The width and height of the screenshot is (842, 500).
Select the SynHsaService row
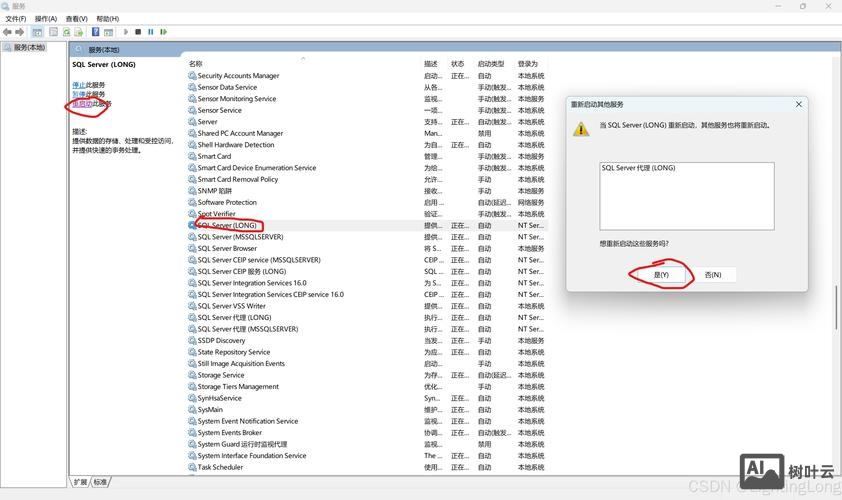[367, 398]
